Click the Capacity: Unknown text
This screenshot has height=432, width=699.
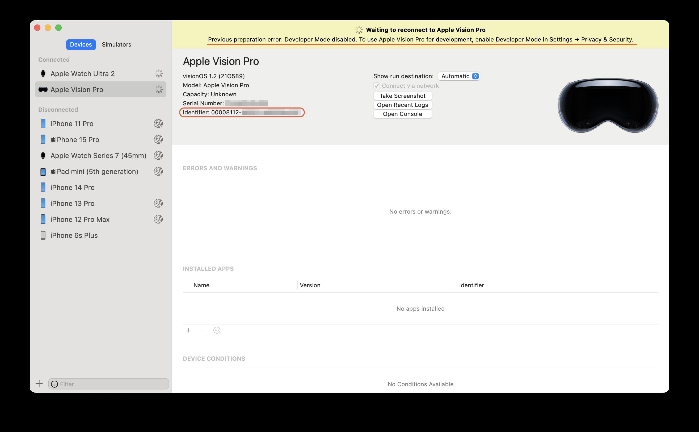point(209,95)
